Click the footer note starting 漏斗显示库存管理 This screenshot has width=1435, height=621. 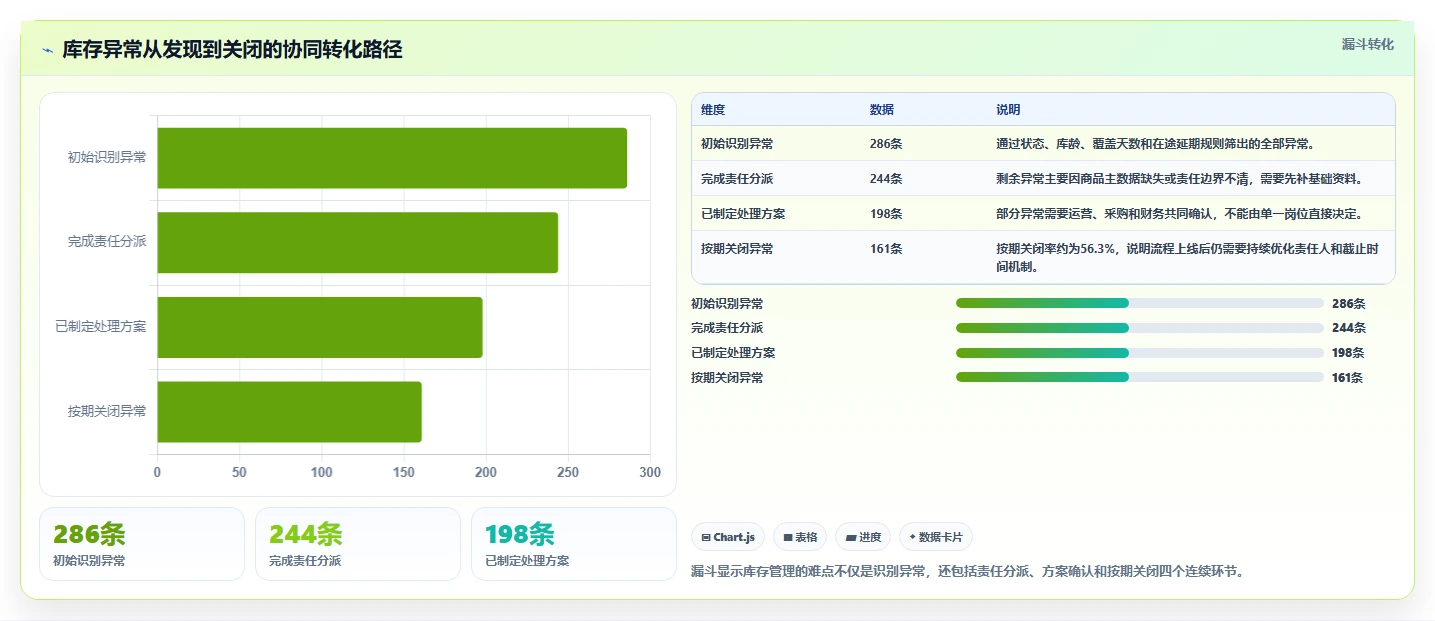[968, 572]
